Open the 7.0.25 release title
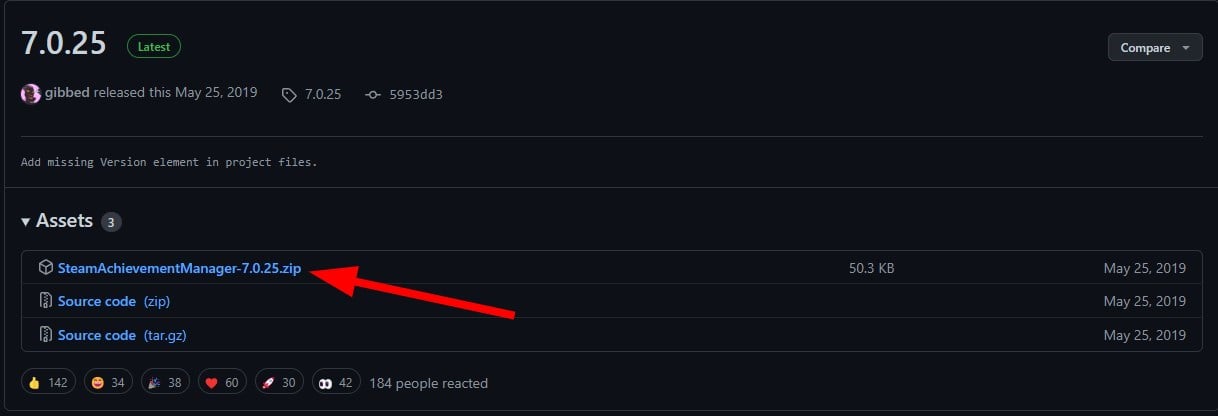 63,46
